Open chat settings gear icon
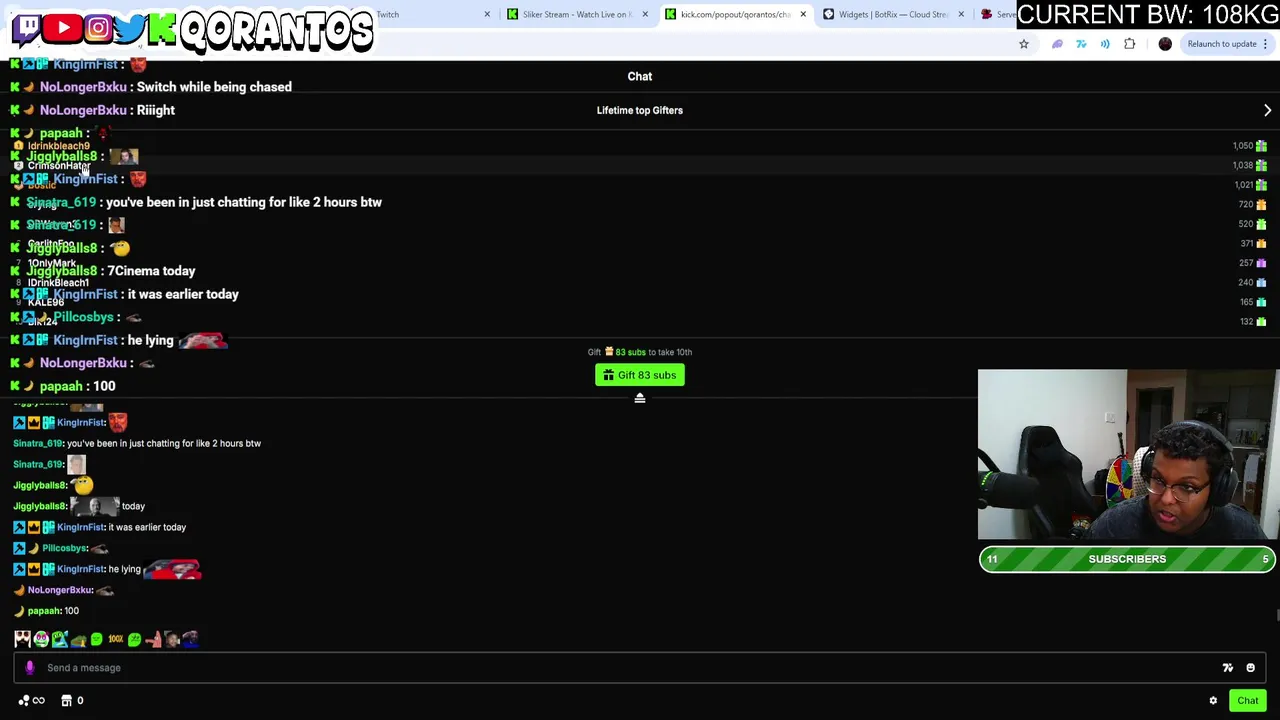This screenshot has height=720, width=1280. [1213, 701]
